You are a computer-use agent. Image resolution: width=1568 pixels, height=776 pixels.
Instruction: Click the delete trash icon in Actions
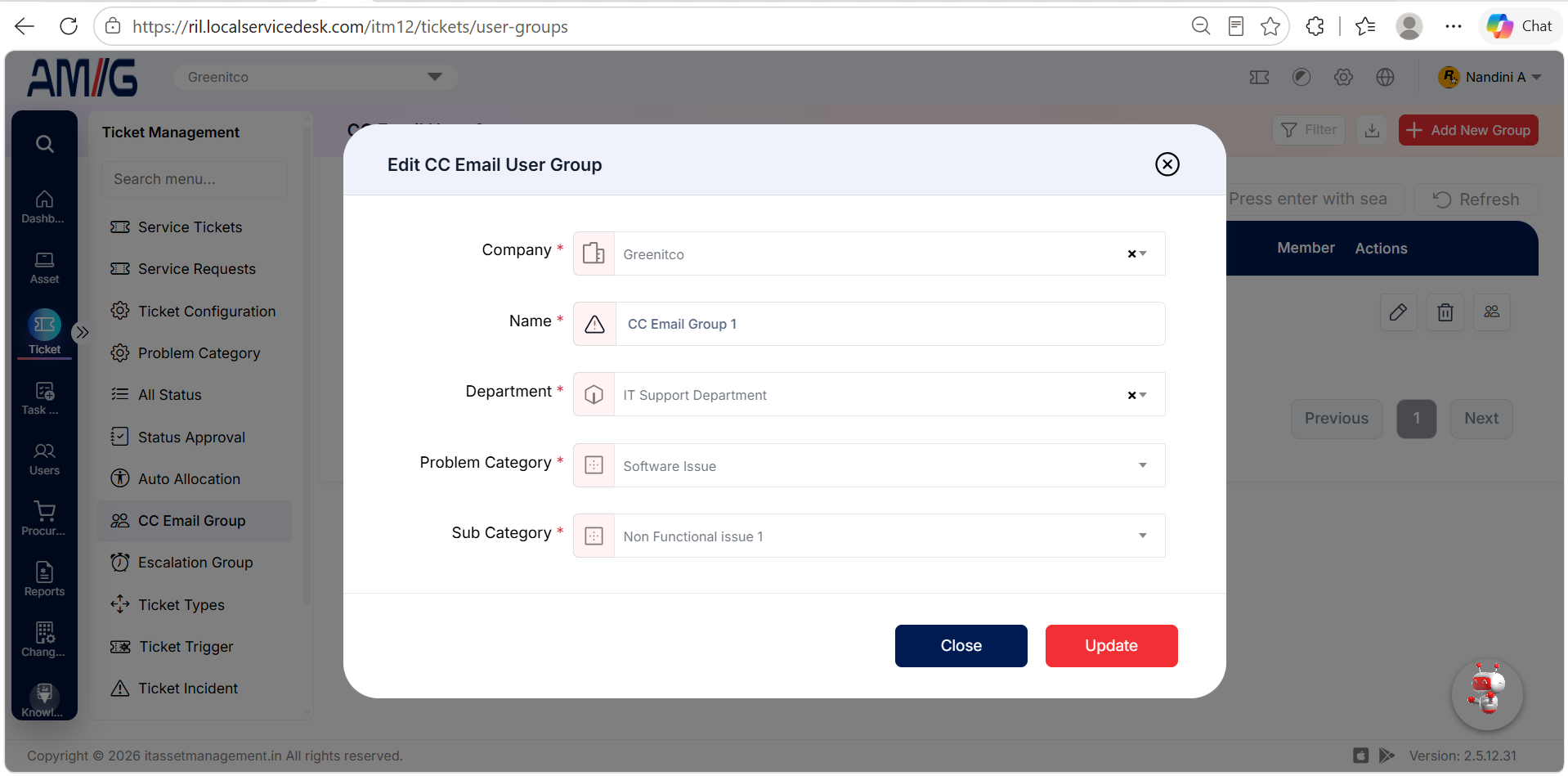[1445, 312]
